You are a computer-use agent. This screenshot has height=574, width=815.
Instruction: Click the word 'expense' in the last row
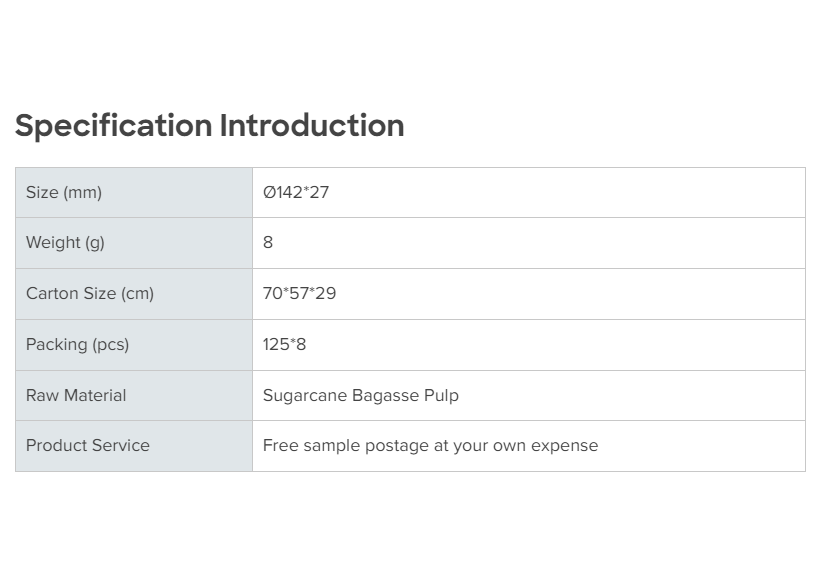(x=566, y=445)
